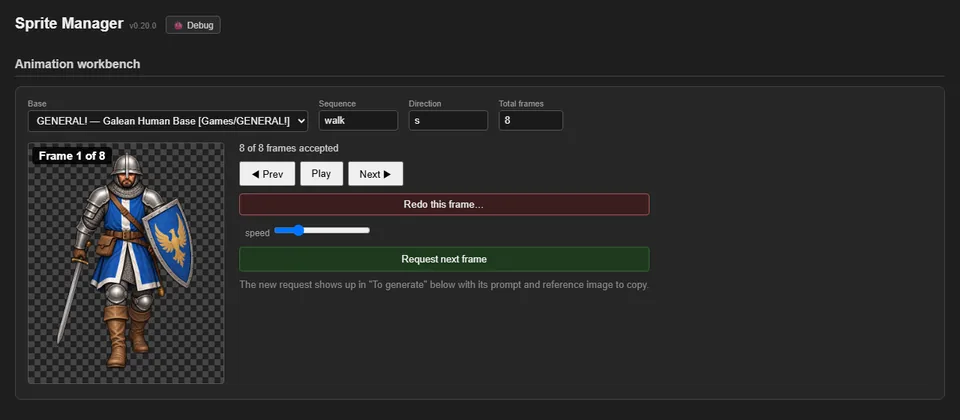Click Request next frame button
The height and width of the screenshot is (420, 960).
(x=444, y=259)
